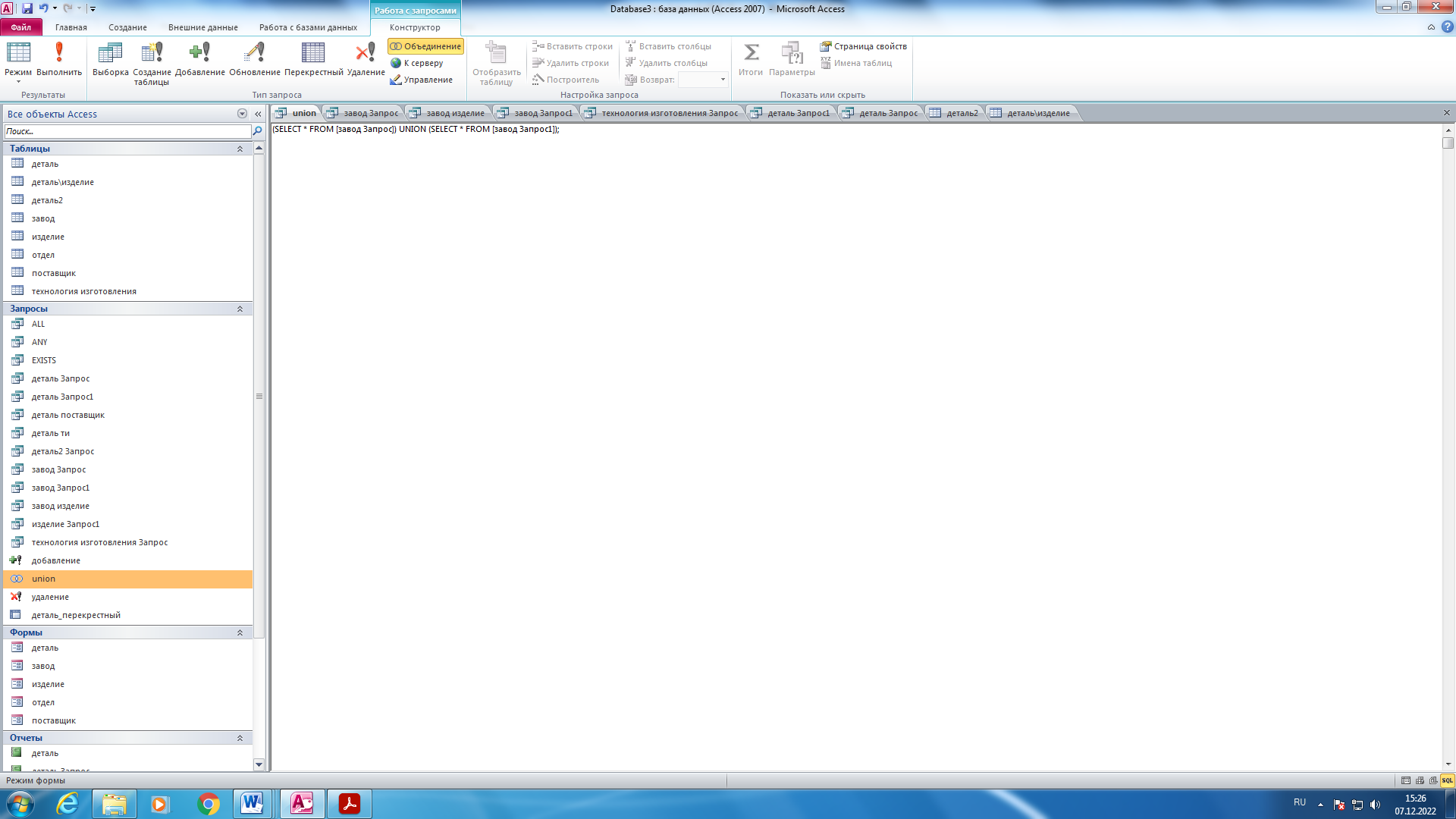Save database with floppy disk icon
The height and width of the screenshot is (819, 1456).
click(x=27, y=8)
